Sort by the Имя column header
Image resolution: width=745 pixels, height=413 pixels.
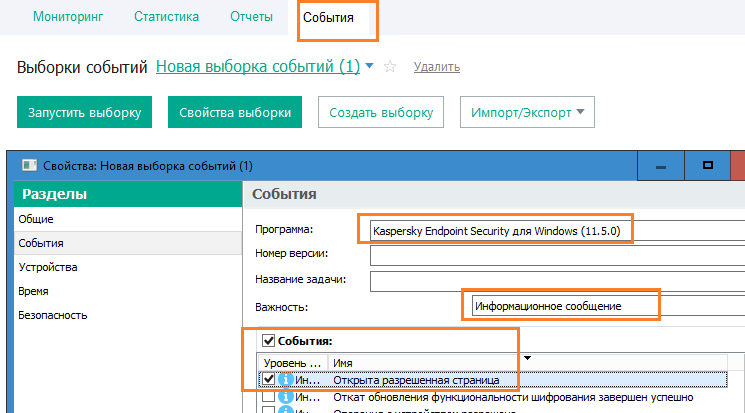(x=527, y=363)
